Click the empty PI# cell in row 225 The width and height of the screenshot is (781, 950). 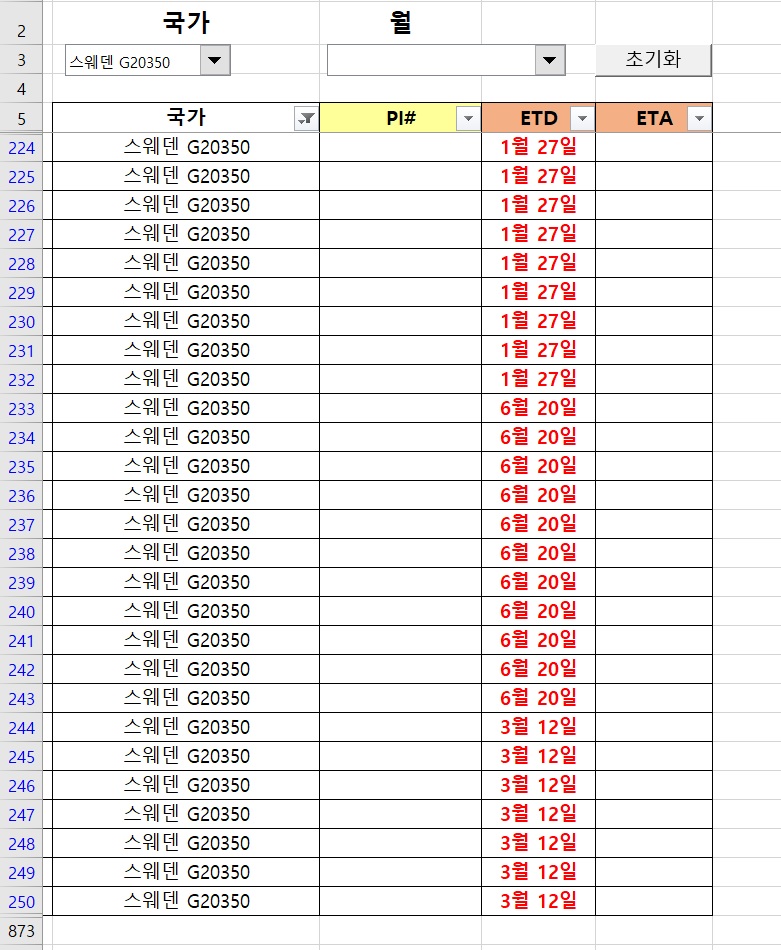point(400,176)
